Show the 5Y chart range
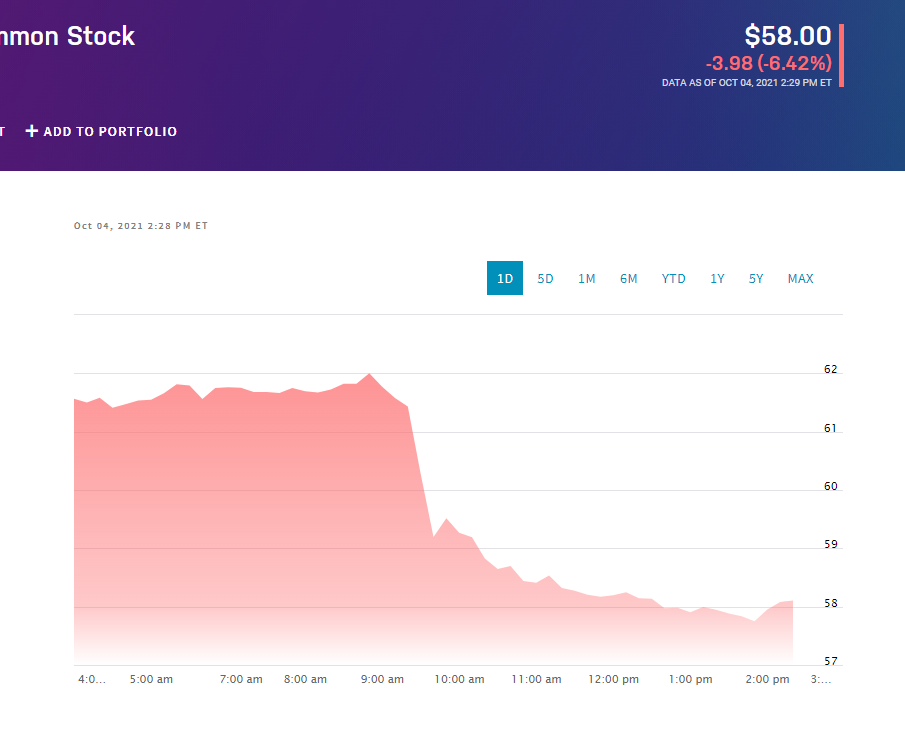This screenshot has height=737, width=905. pyautogui.click(x=756, y=278)
